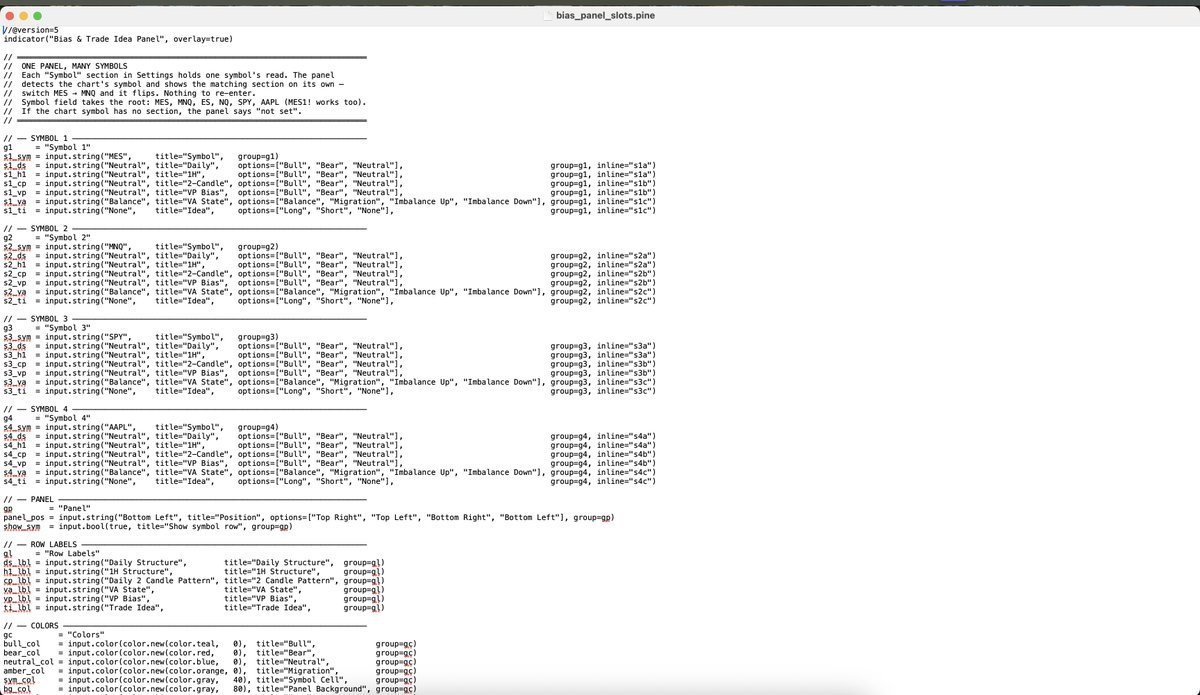
Task: Click the s1_vp variable name
Action: 16,193
